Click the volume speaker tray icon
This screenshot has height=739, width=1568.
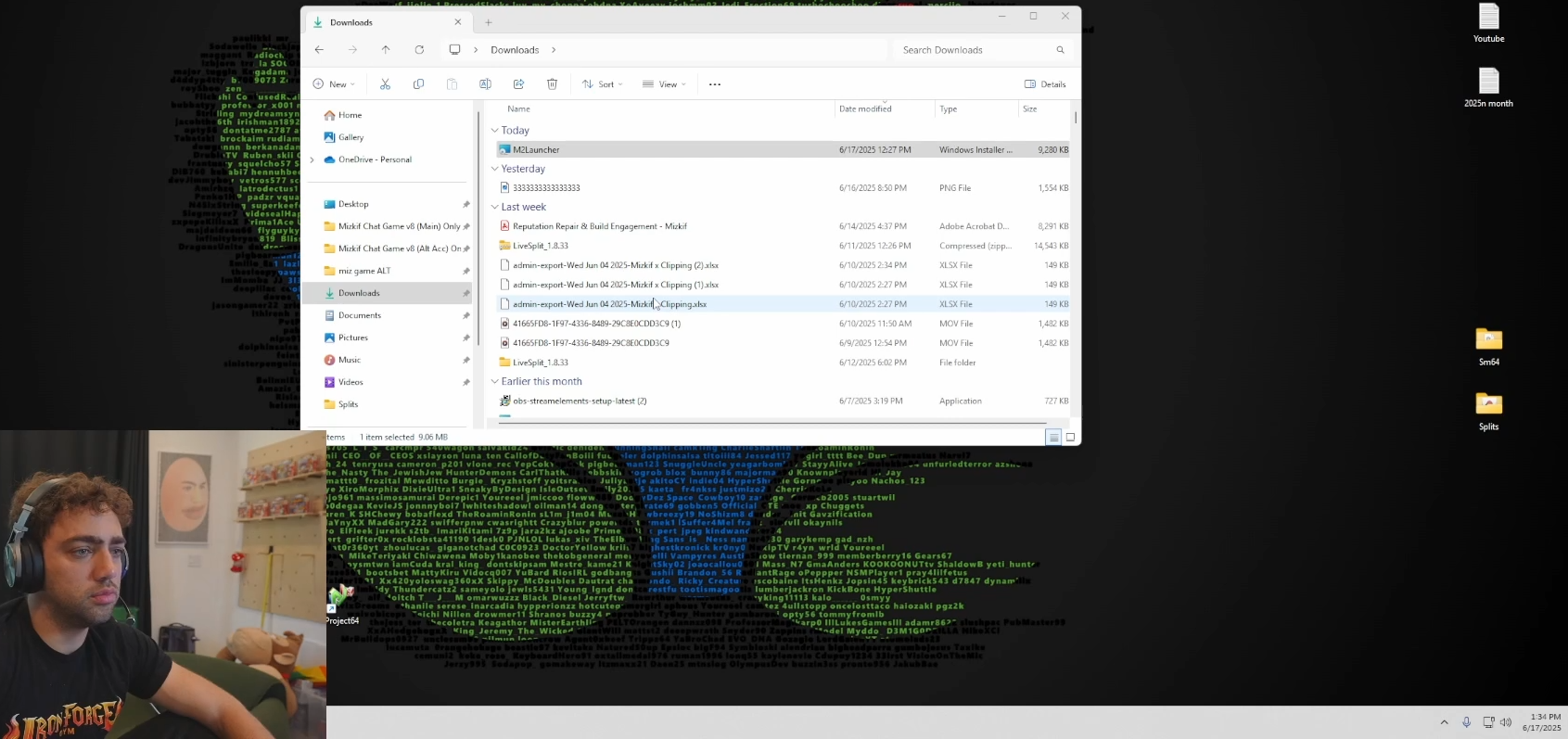point(1506,722)
